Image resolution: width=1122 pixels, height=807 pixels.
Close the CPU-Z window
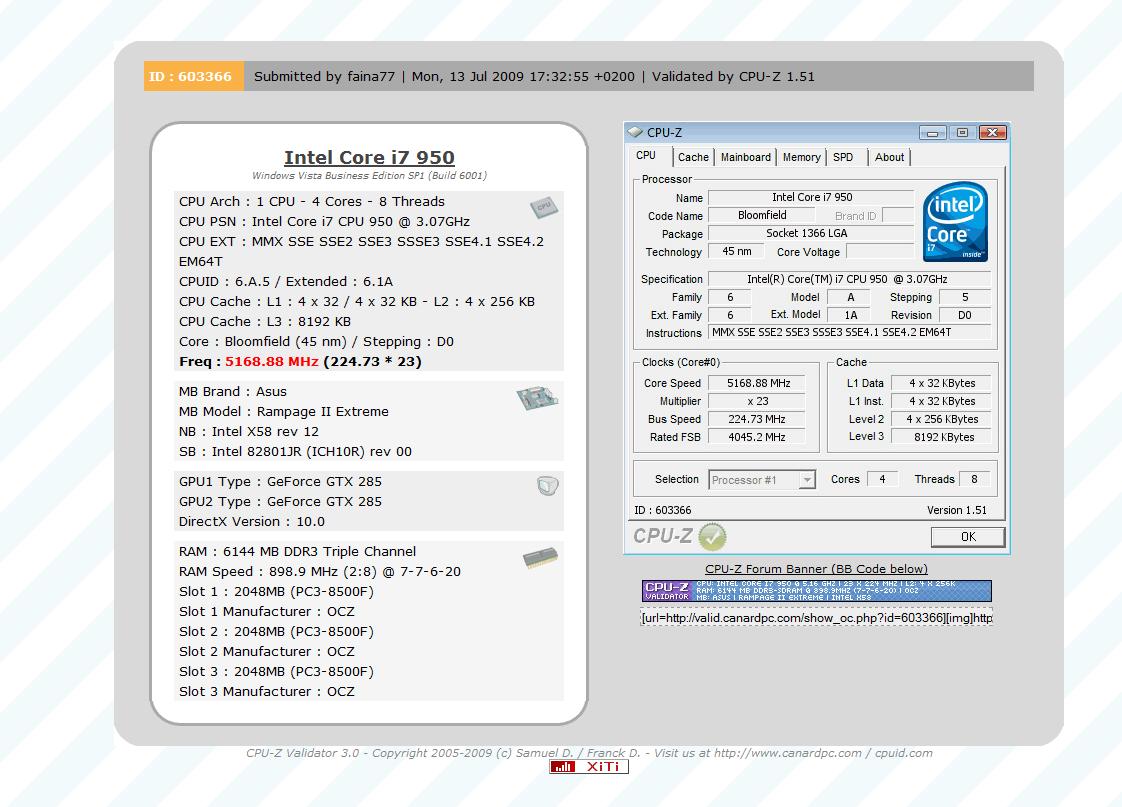pos(993,132)
